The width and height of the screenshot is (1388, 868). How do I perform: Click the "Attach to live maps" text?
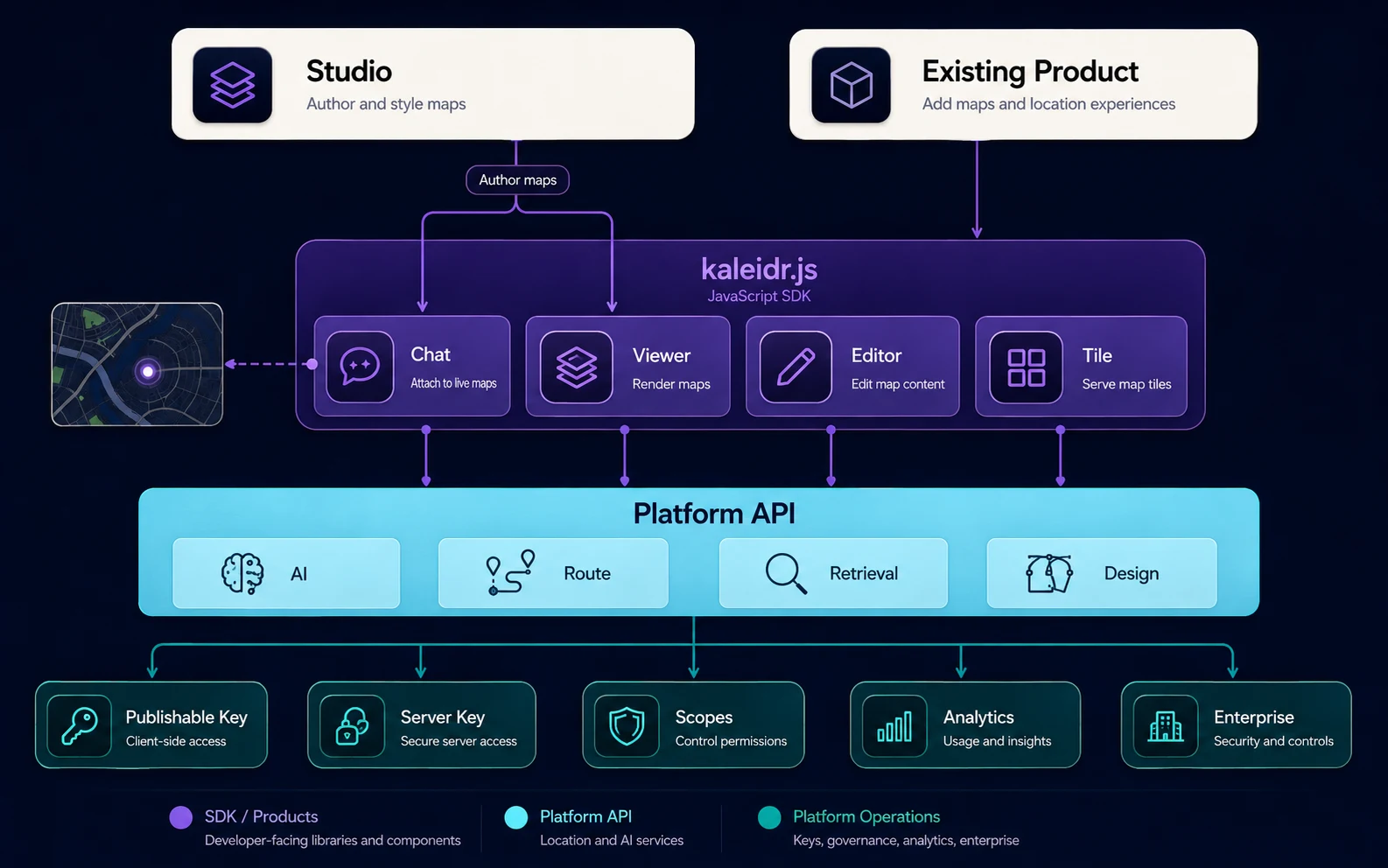pyautogui.click(x=453, y=383)
